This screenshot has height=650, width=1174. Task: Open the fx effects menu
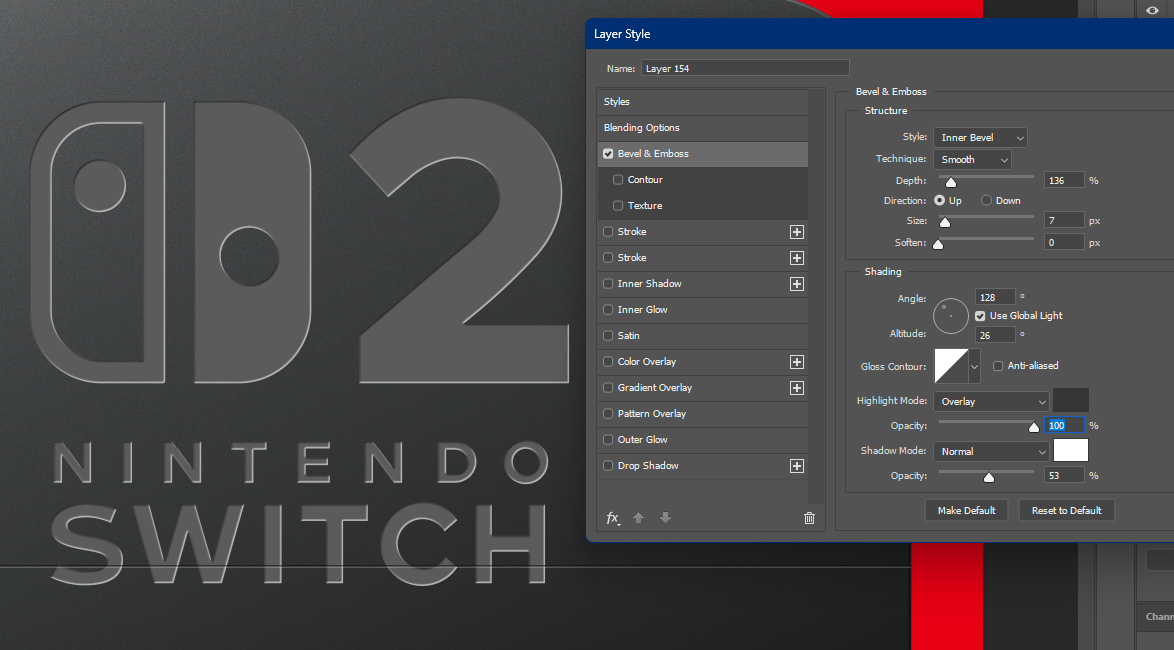coord(613,518)
